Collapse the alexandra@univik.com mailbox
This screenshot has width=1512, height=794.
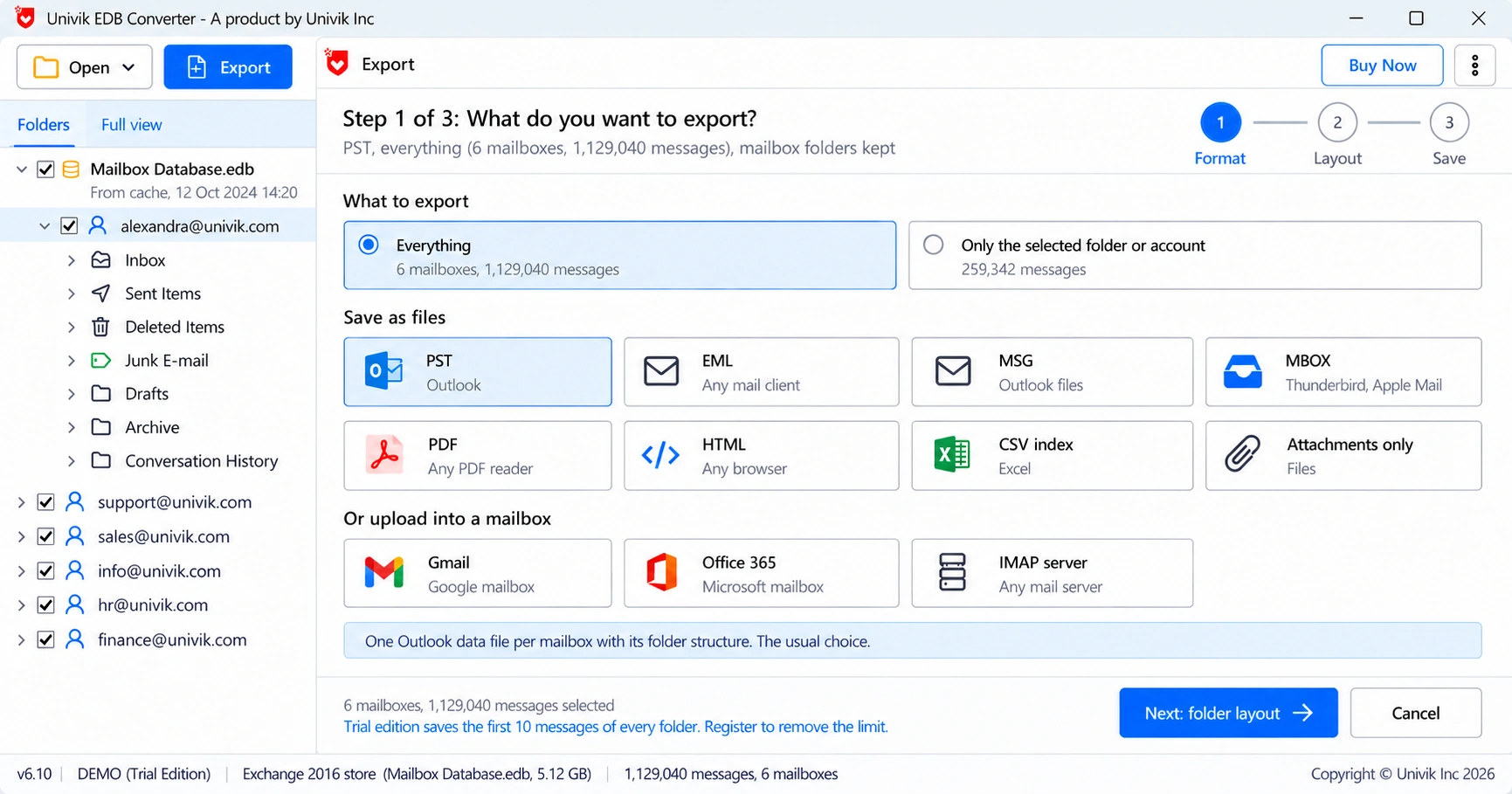[45, 226]
